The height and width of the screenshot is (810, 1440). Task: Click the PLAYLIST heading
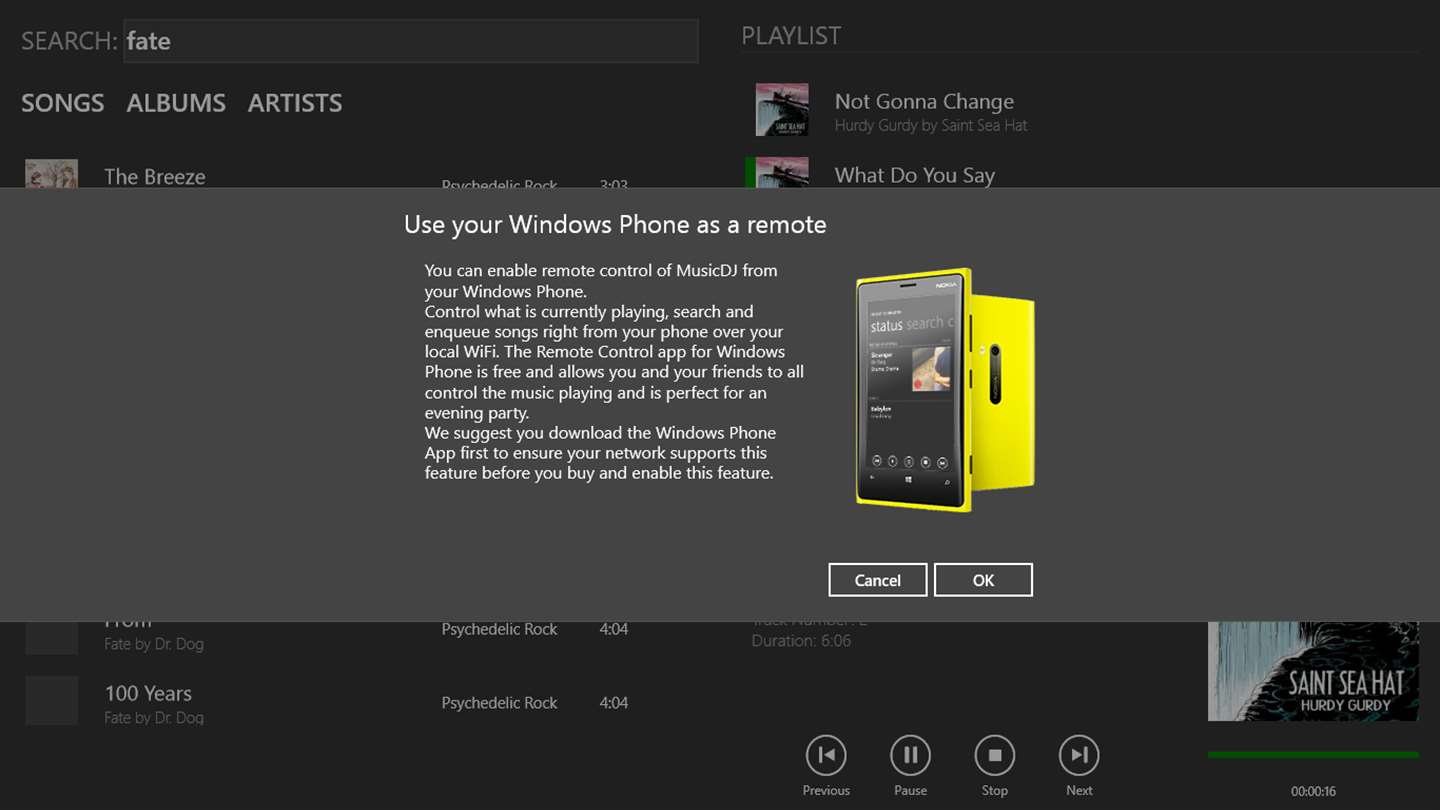point(791,36)
